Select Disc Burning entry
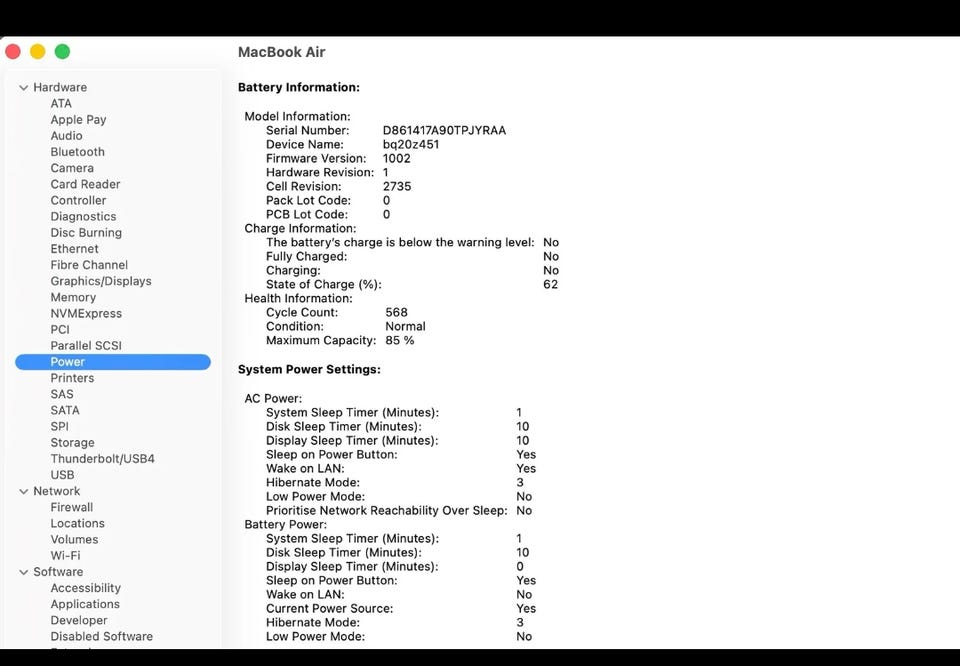Screen dimensions: 960x666 click(86, 233)
